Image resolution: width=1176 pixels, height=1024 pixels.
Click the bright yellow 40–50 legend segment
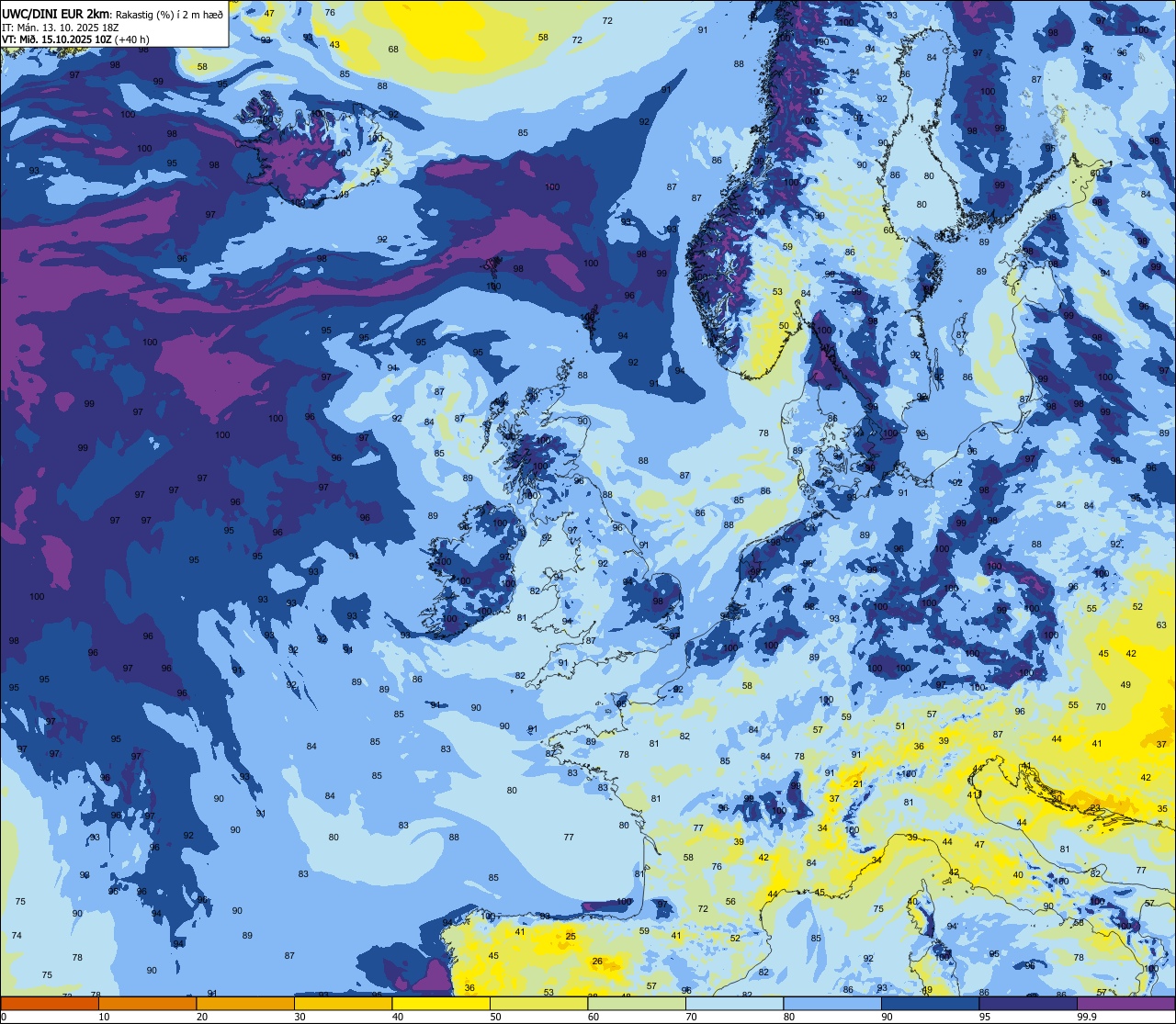441,1003
